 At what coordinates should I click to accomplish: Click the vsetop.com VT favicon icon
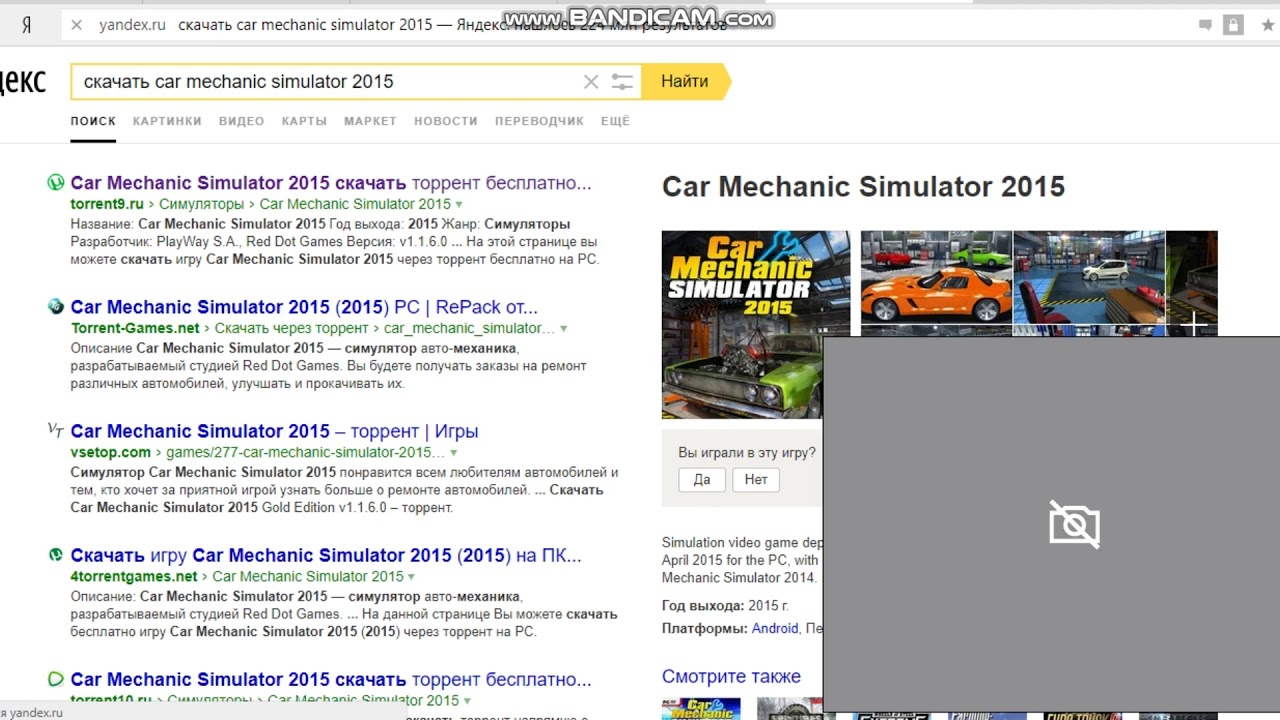coord(56,430)
